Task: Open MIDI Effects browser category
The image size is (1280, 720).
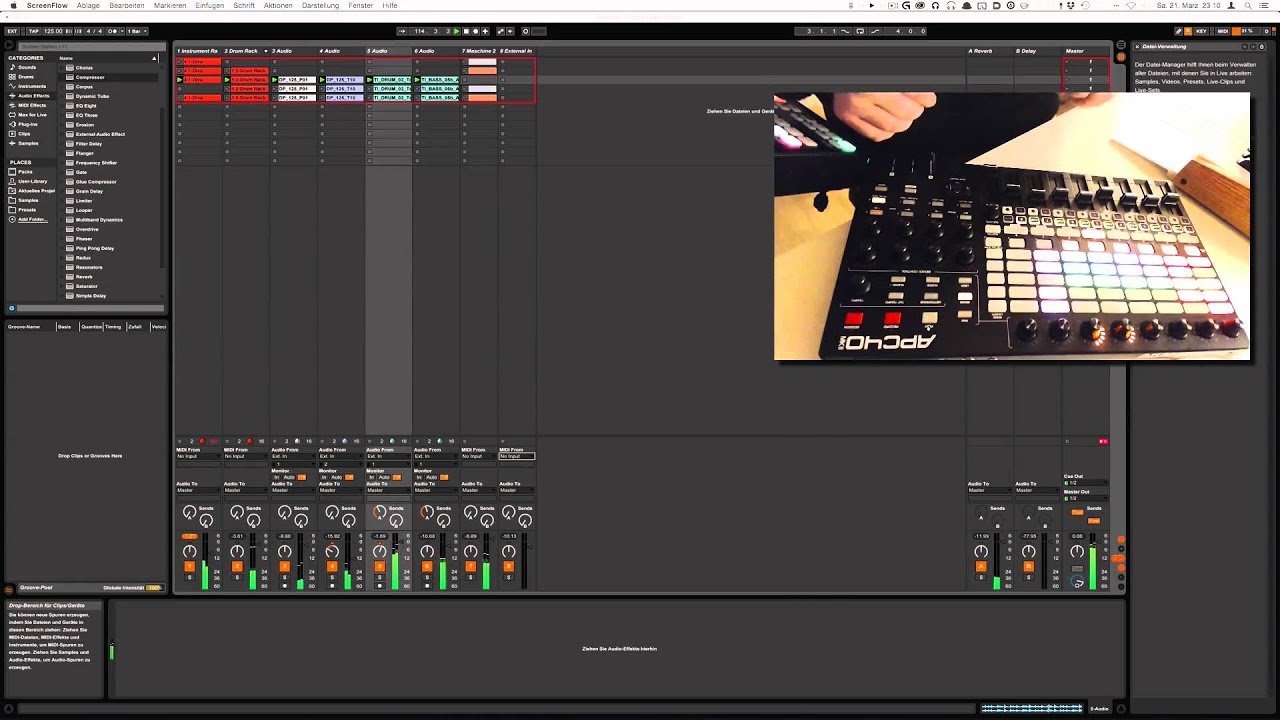Action: [x=32, y=105]
